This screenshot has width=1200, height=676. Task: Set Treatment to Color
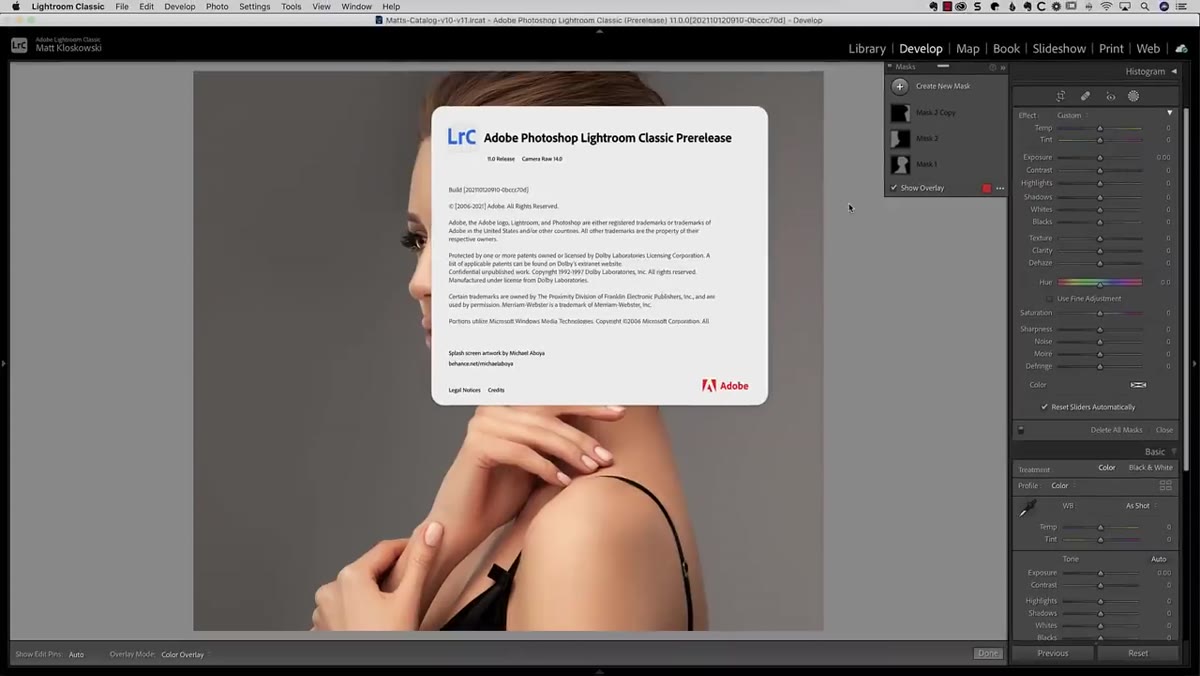tap(1107, 467)
